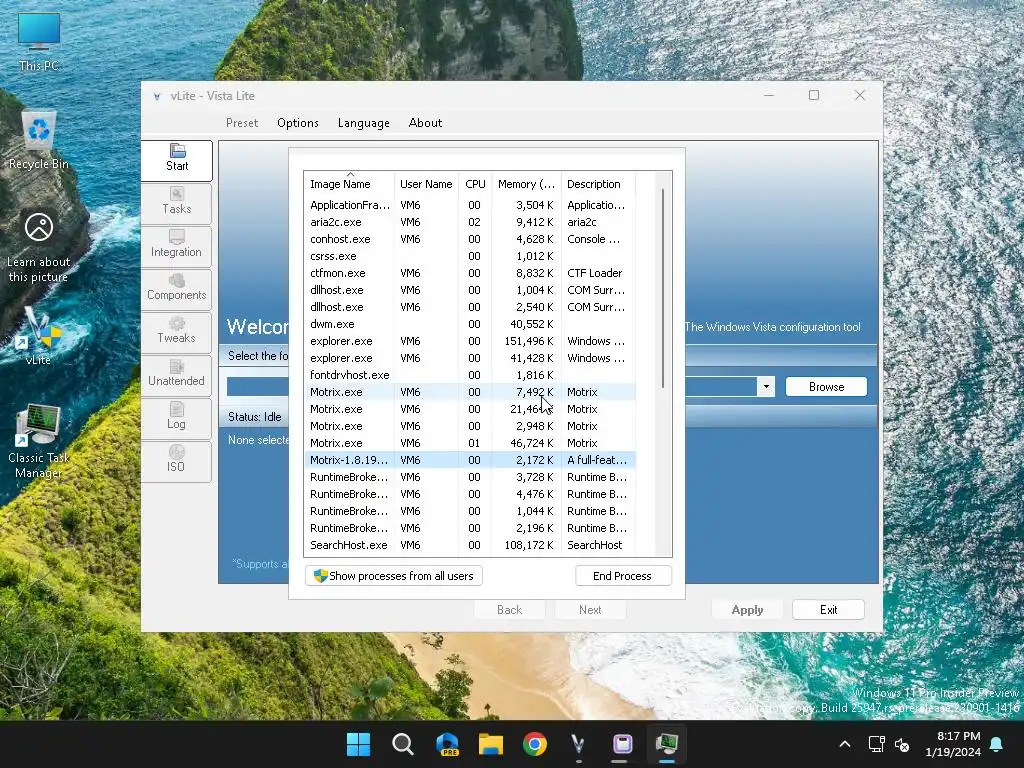This screenshot has height=768, width=1024.
Task: Select the ctfmon.exe process row
Action: 470,273
